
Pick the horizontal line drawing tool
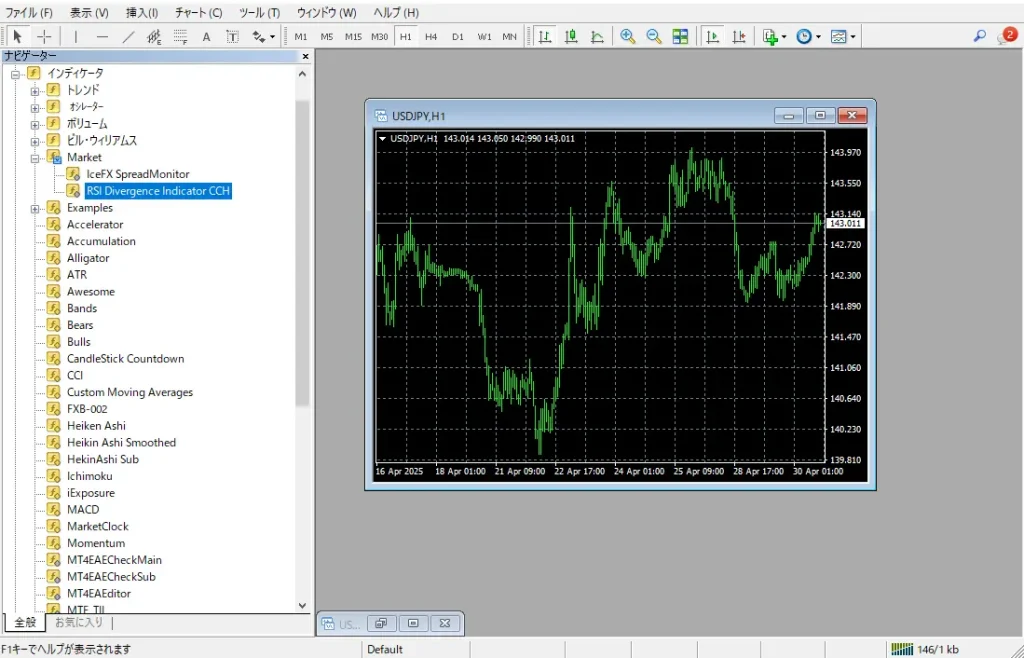tap(102, 37)
